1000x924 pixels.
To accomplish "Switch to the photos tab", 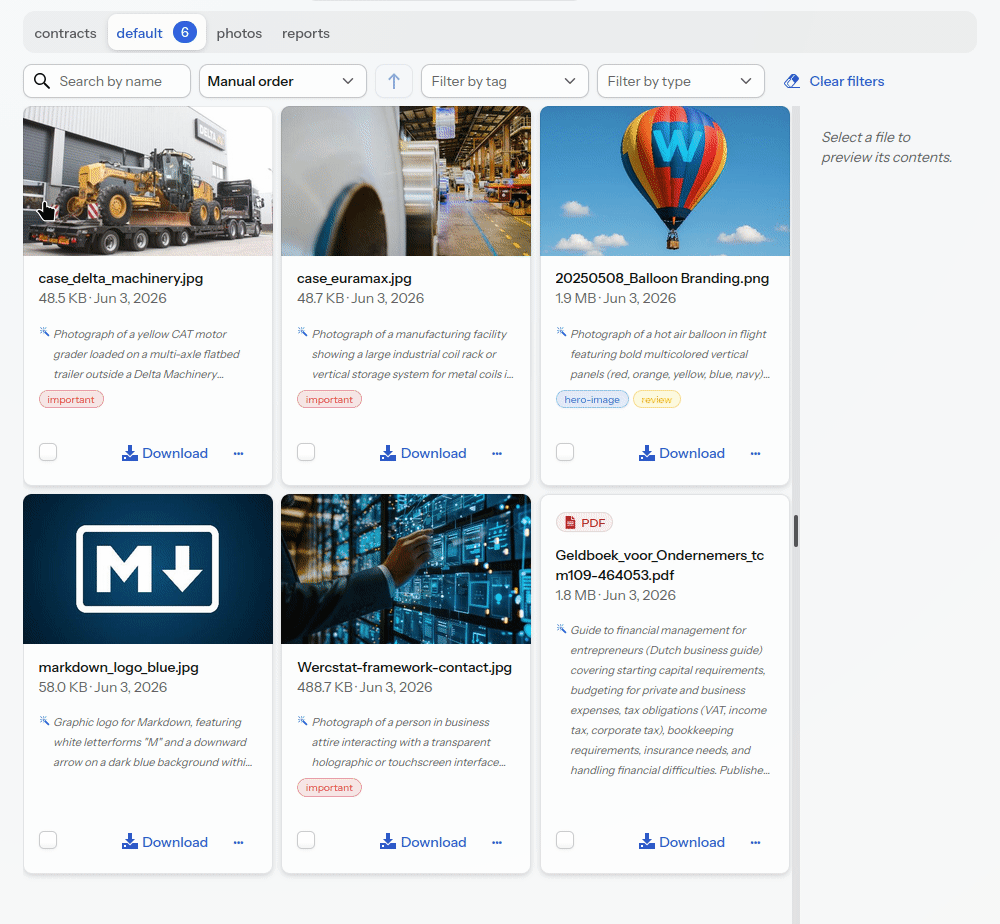I will [239, 33].
